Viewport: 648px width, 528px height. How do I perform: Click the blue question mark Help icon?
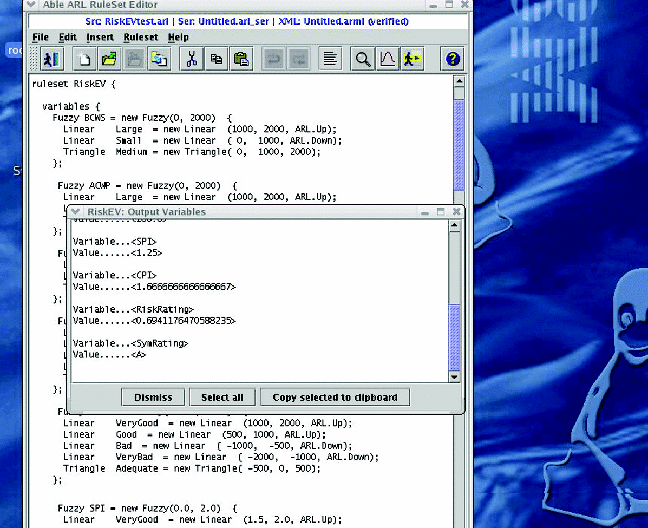[452, 60]
